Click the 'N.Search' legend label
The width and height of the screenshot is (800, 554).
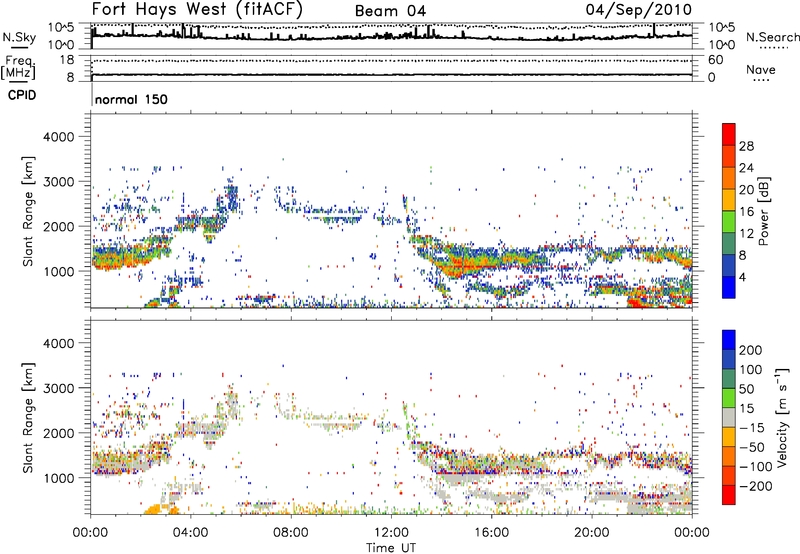772,37
